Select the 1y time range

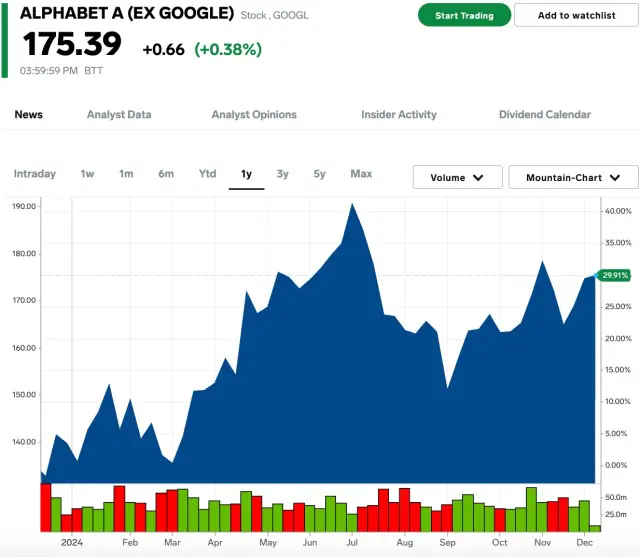[x=246, y=174]
